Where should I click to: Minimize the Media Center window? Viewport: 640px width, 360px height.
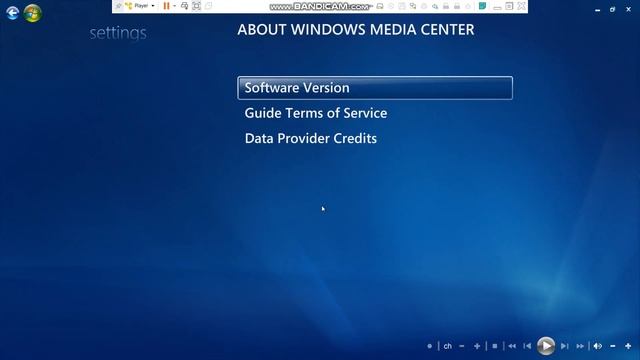(598, 10)
